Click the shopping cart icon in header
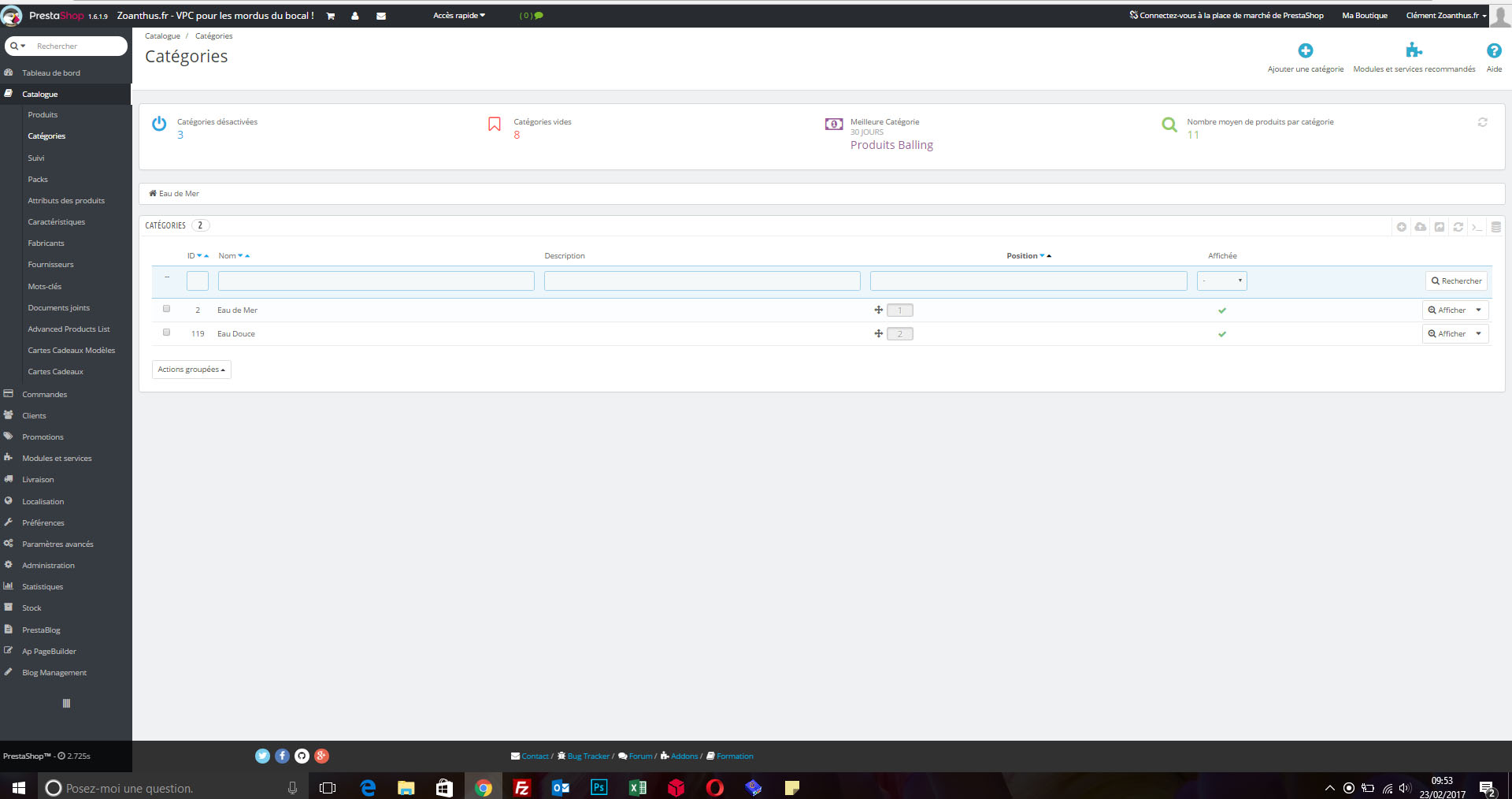This screenshot has width=1512, height=799. [x=331, y=16]
